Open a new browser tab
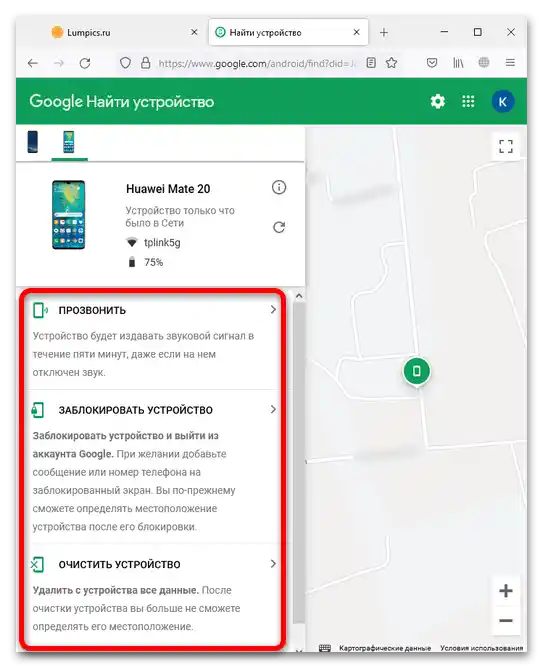Screen dimensions: 543x668 pos(384,32)
